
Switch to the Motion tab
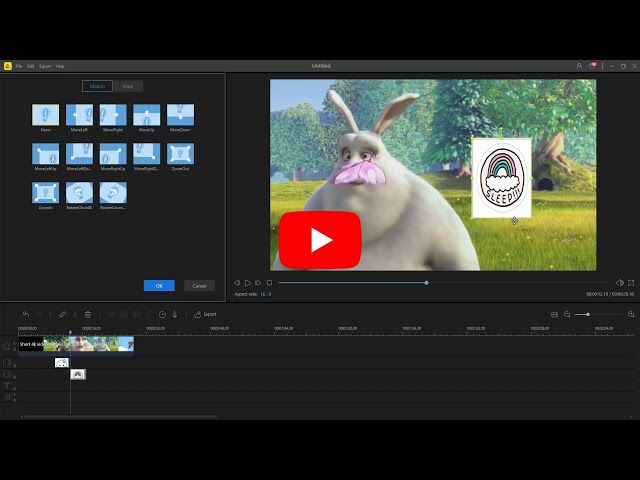(x=97, y=86)
